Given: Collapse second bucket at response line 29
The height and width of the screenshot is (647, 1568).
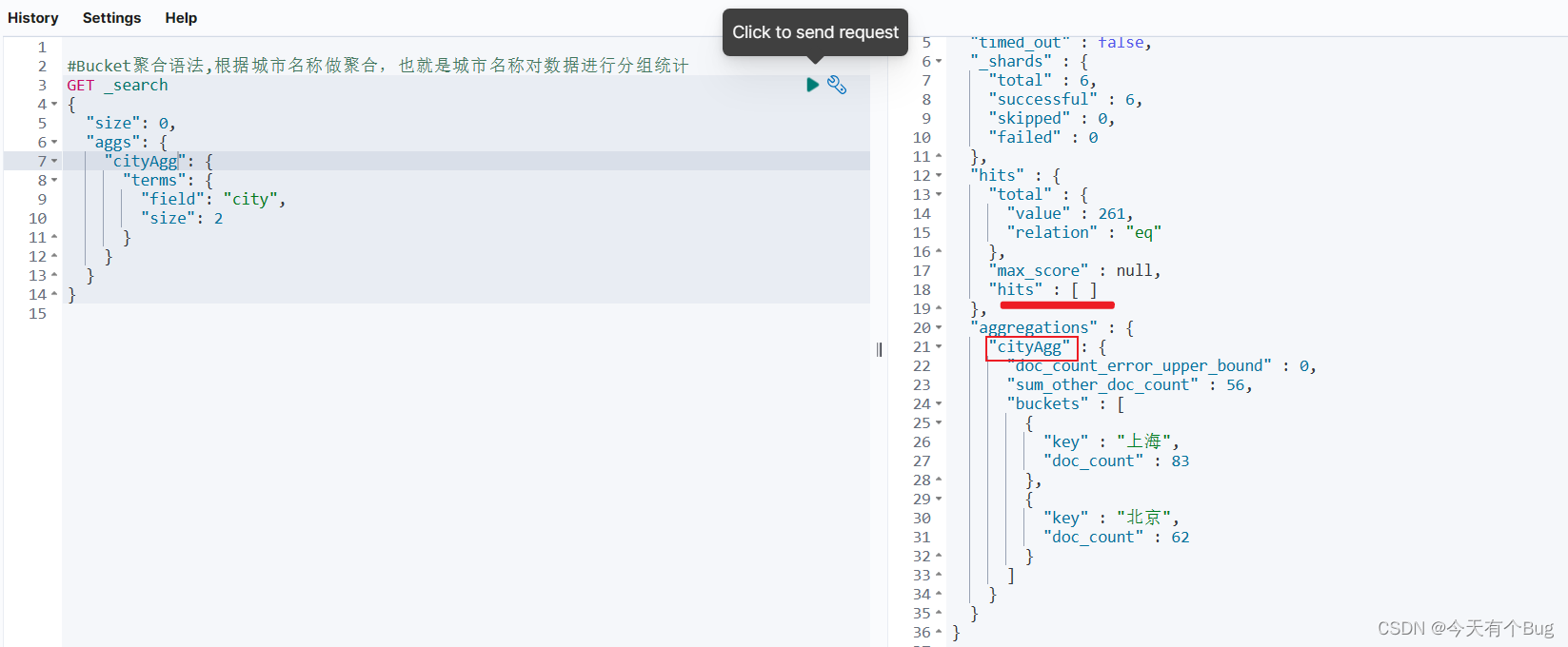Looking at the screenshot, I should point(939,499).
